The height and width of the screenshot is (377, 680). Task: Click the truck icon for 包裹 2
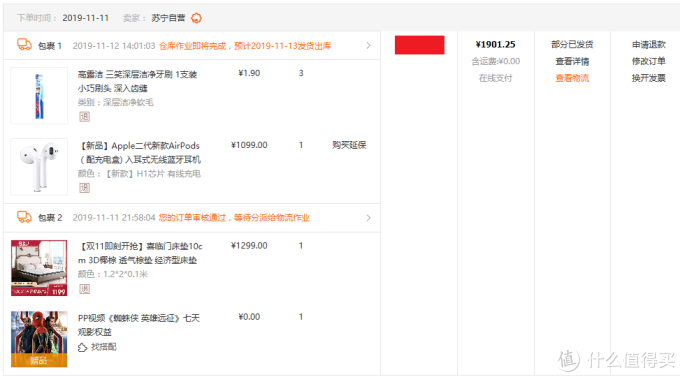[x=24, y=217]
